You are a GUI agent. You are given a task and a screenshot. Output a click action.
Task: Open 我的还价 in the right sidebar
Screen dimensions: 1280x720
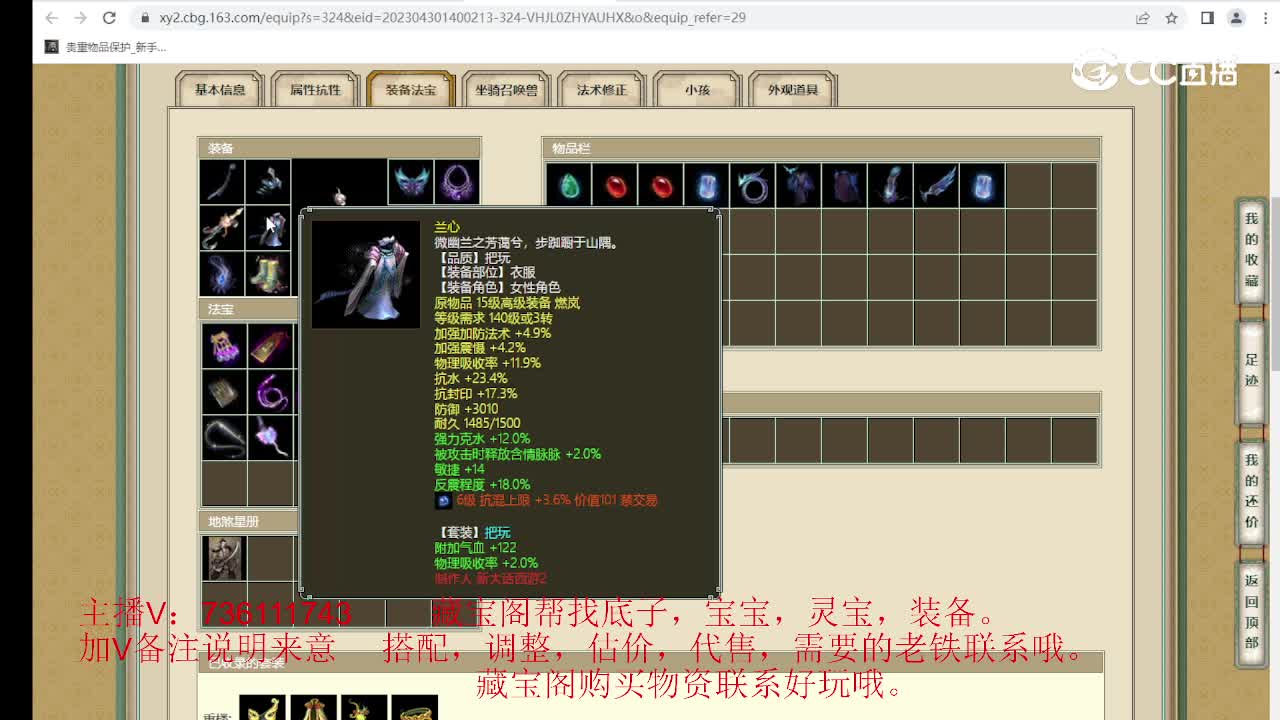(x=1251, y=491)
